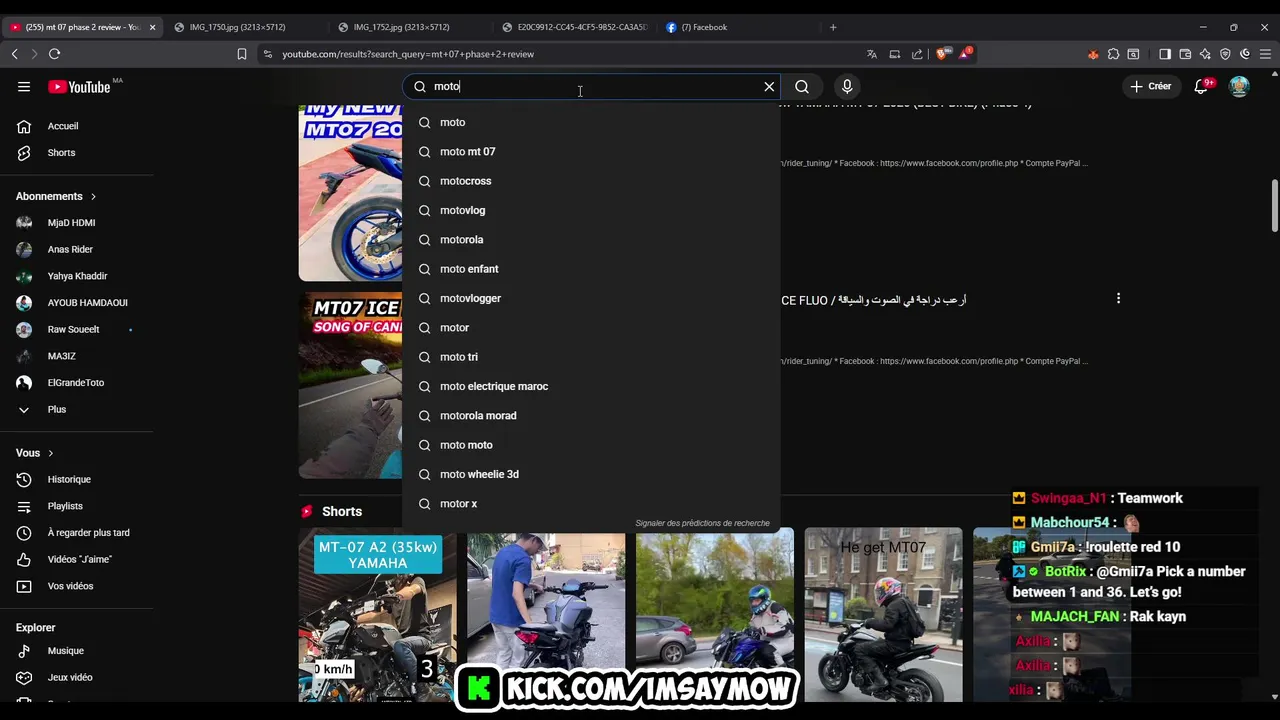
Task: Switch to the Facebook browser tab
Action: pyautogui.click(x=738, y=27)
